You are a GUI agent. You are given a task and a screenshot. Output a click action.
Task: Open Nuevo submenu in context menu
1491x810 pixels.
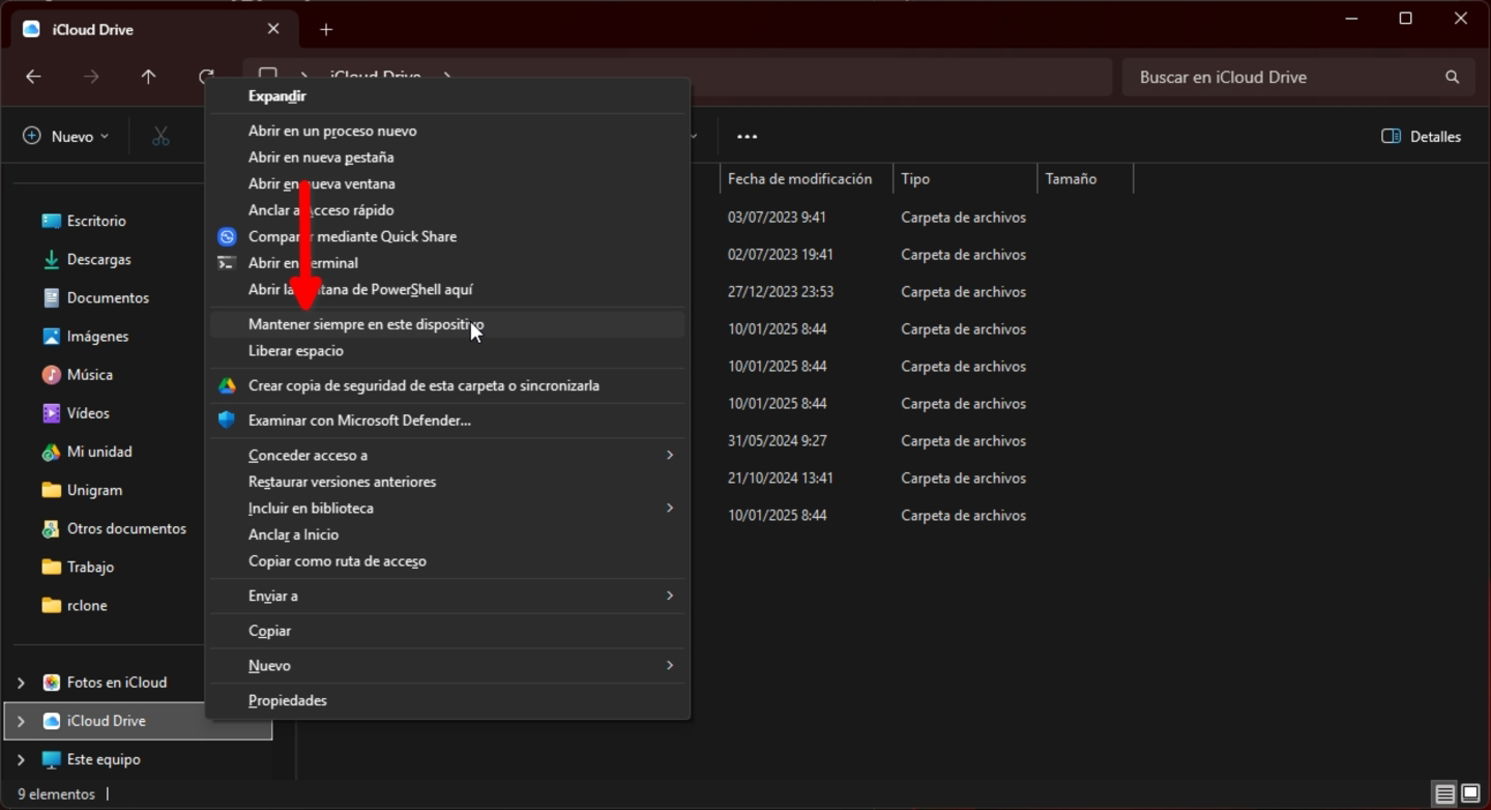click(447, 666)
